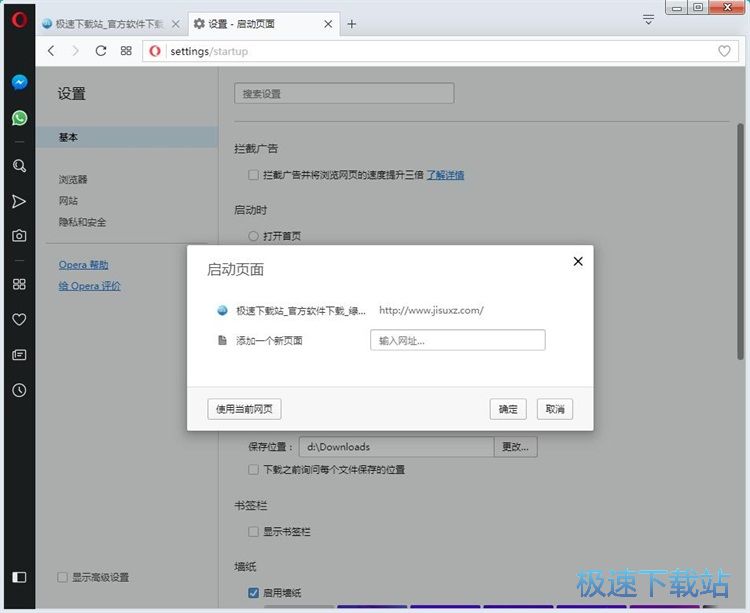Open My Flow send icon
750x613 pixels.
(19, 201)
